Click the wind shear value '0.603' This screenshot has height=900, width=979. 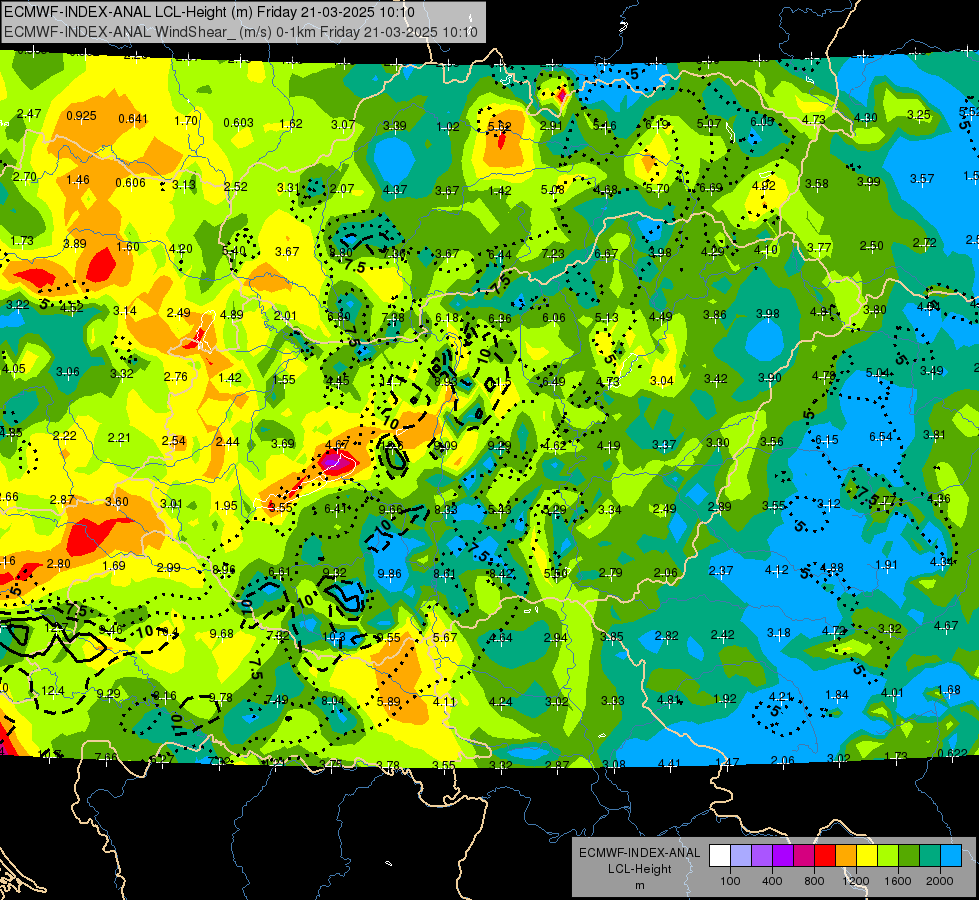click(239, 122)
